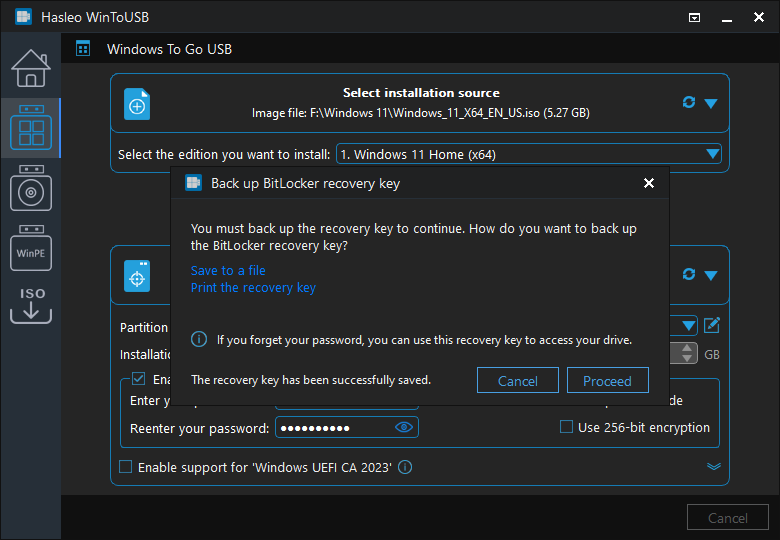Refresh the destination drive list
Image resolution: width=780 pixels, height=540 pixels.
688,274
